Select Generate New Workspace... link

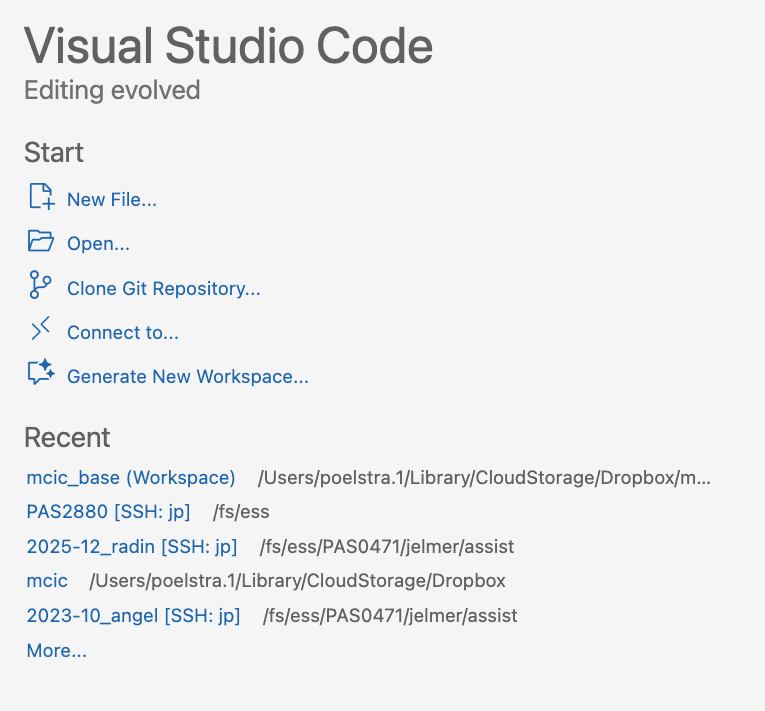188,376
